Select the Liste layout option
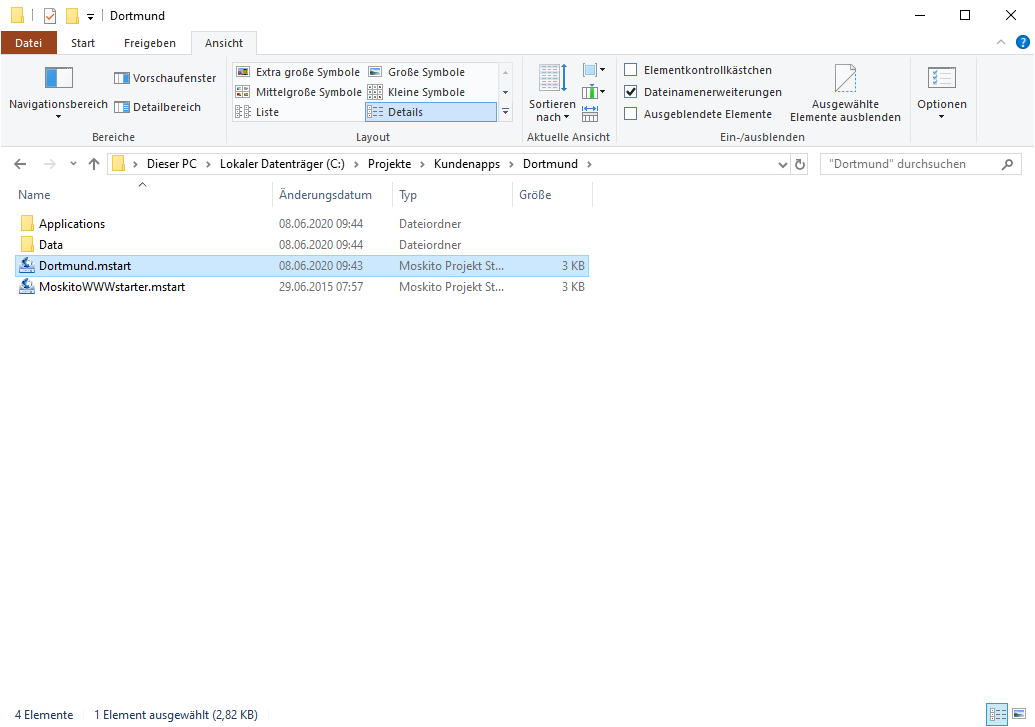 pyautogui.click(x=267, y=112)
